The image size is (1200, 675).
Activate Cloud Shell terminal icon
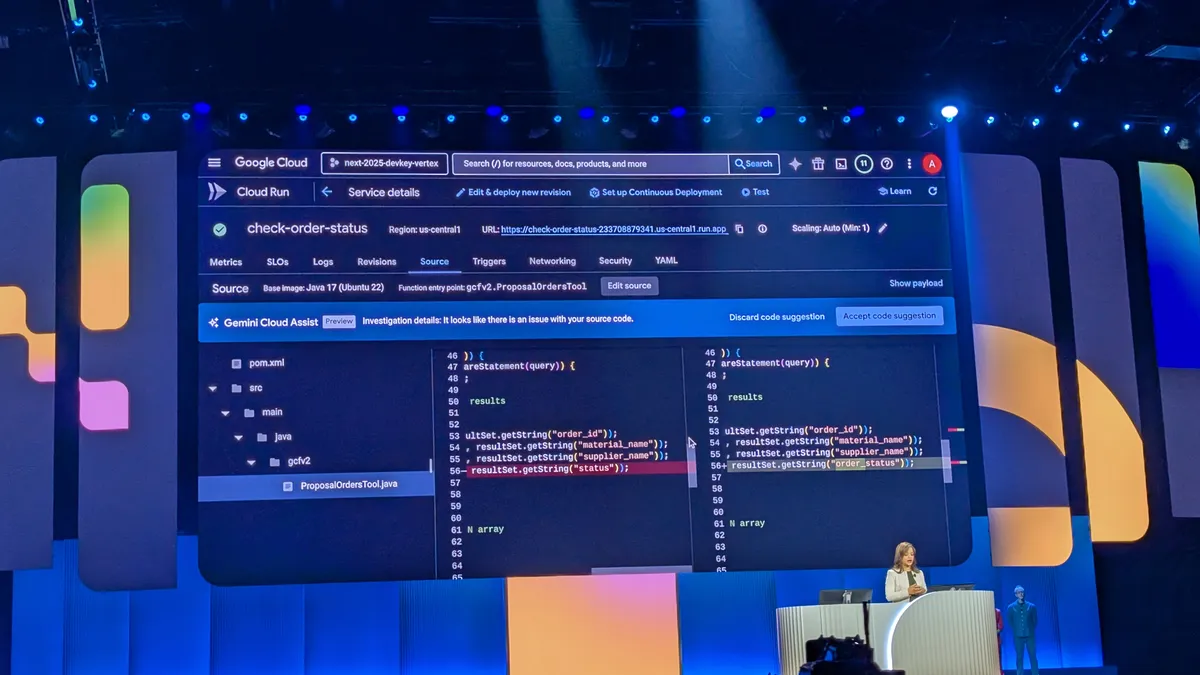841,164
